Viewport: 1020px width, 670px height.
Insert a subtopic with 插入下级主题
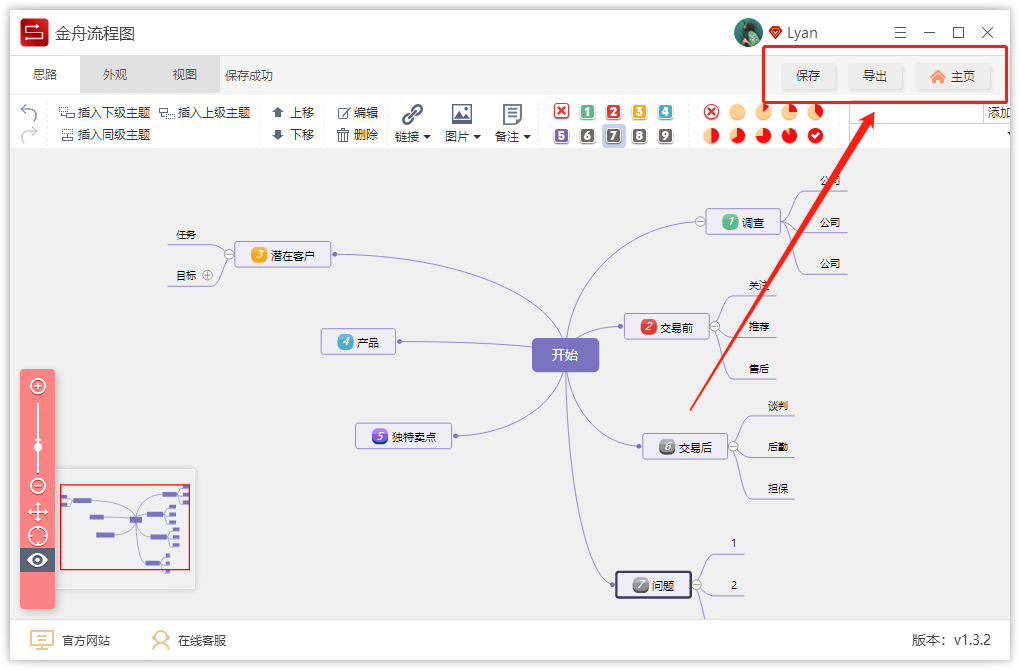(x=104, y=113)
